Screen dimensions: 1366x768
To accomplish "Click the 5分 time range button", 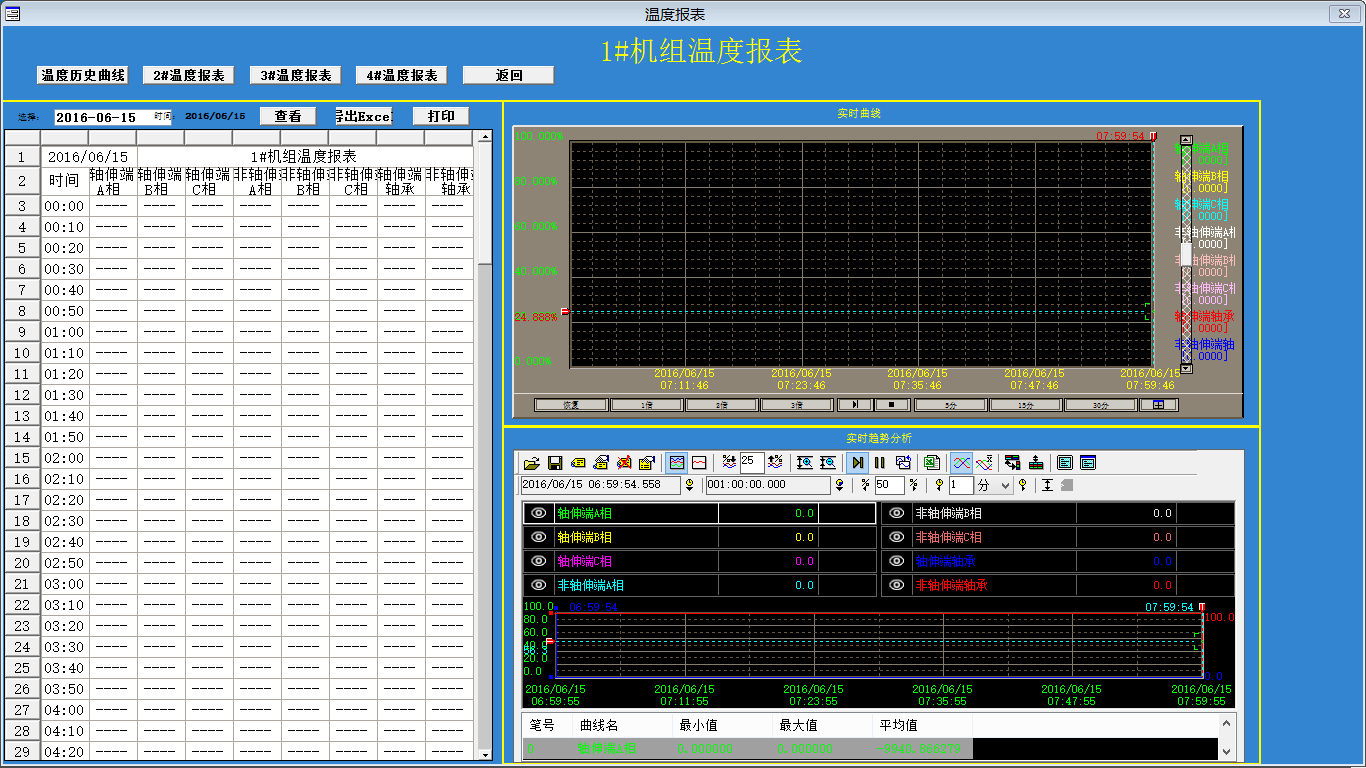I will tap(951, 405).
